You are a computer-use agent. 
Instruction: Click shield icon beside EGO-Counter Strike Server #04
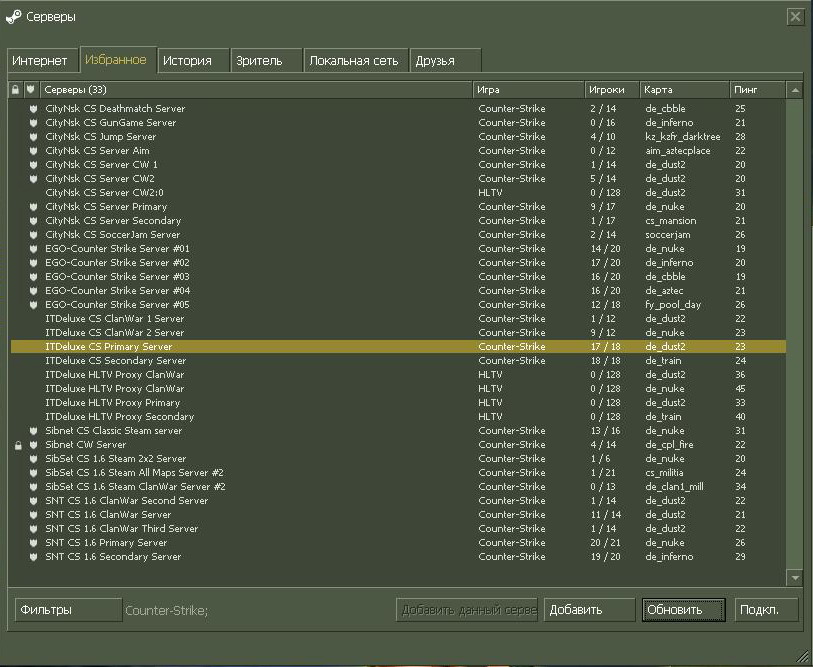click(x=34, y=291)
